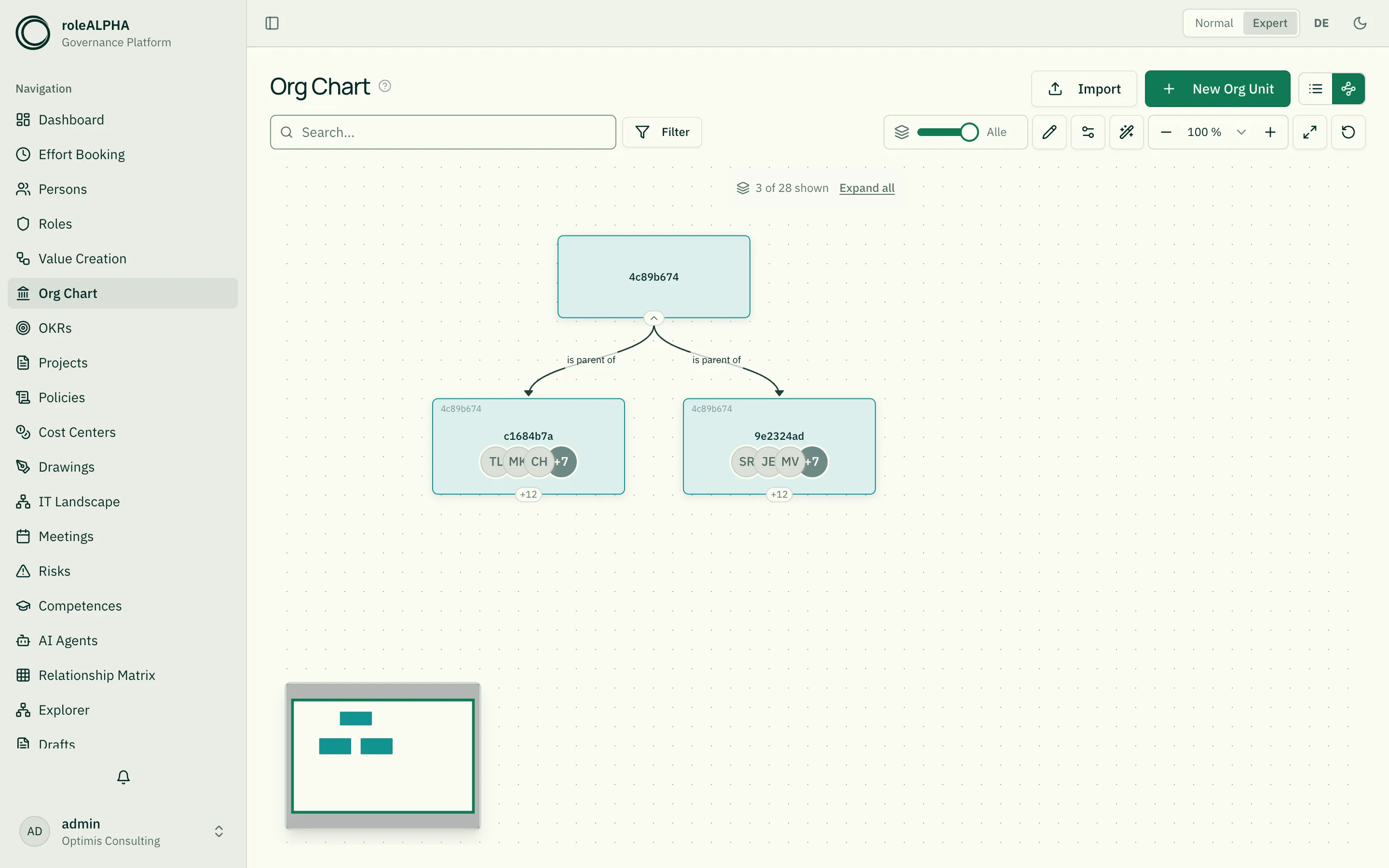
Task: Click the minimap overview
Action: coord(383,756)
